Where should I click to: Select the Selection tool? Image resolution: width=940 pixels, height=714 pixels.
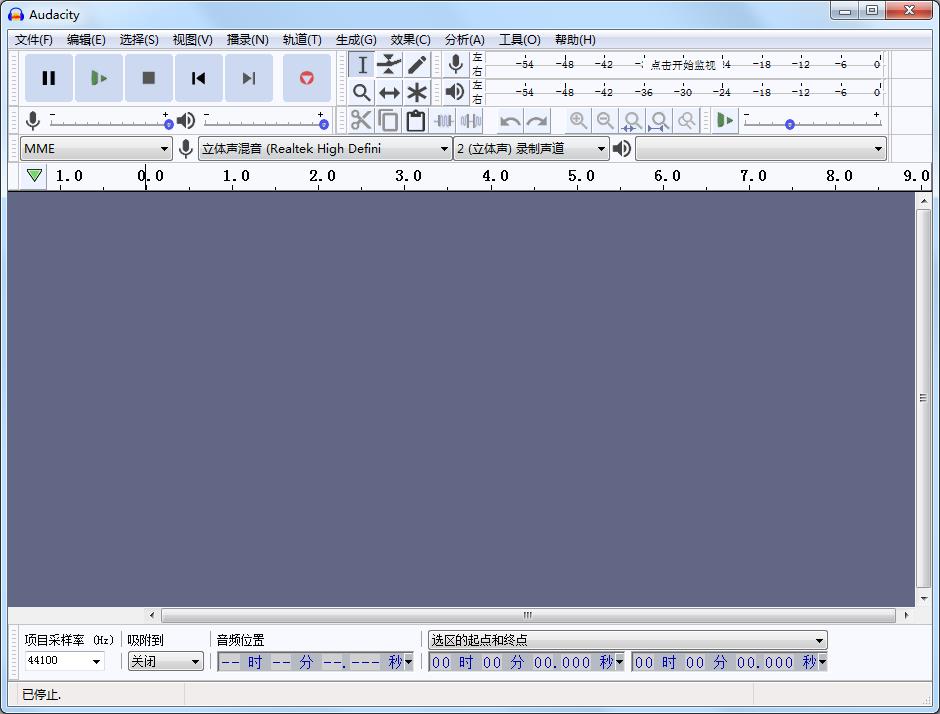(361, 64)
